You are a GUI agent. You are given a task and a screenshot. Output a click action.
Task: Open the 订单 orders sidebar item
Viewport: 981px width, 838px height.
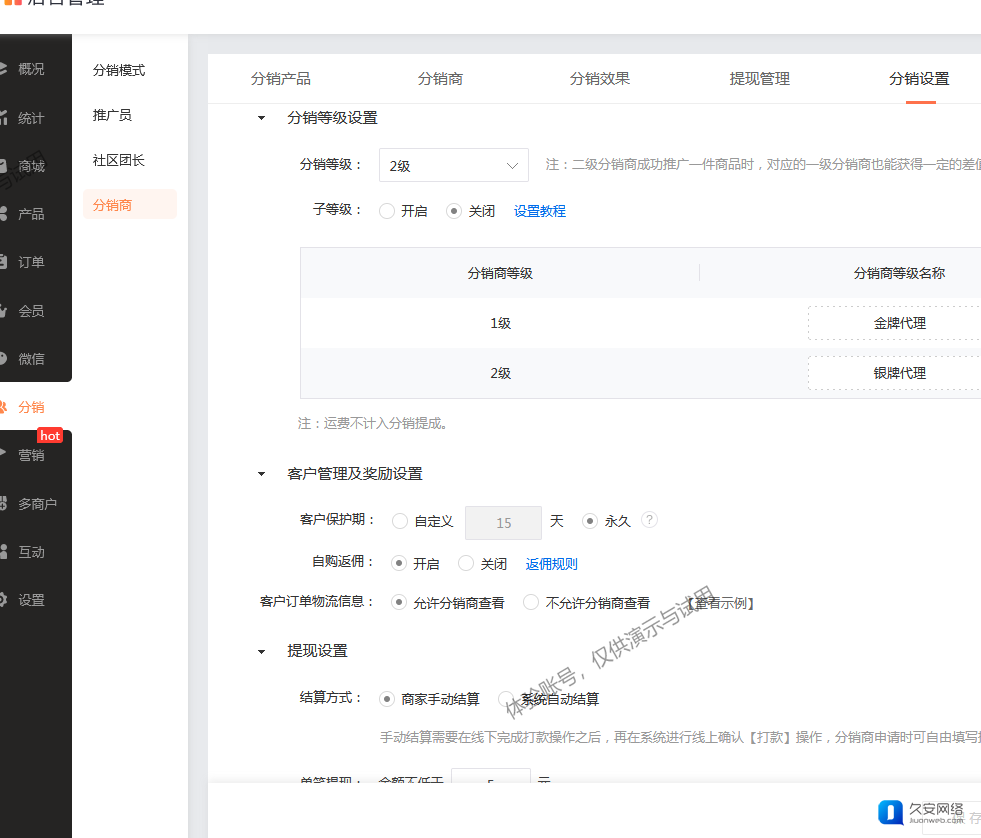click(30, 262)
